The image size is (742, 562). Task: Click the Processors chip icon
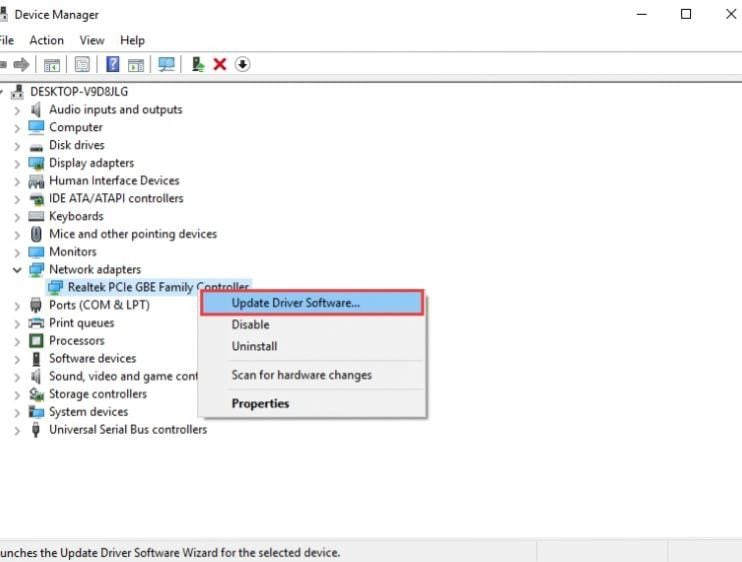(36, 341)
